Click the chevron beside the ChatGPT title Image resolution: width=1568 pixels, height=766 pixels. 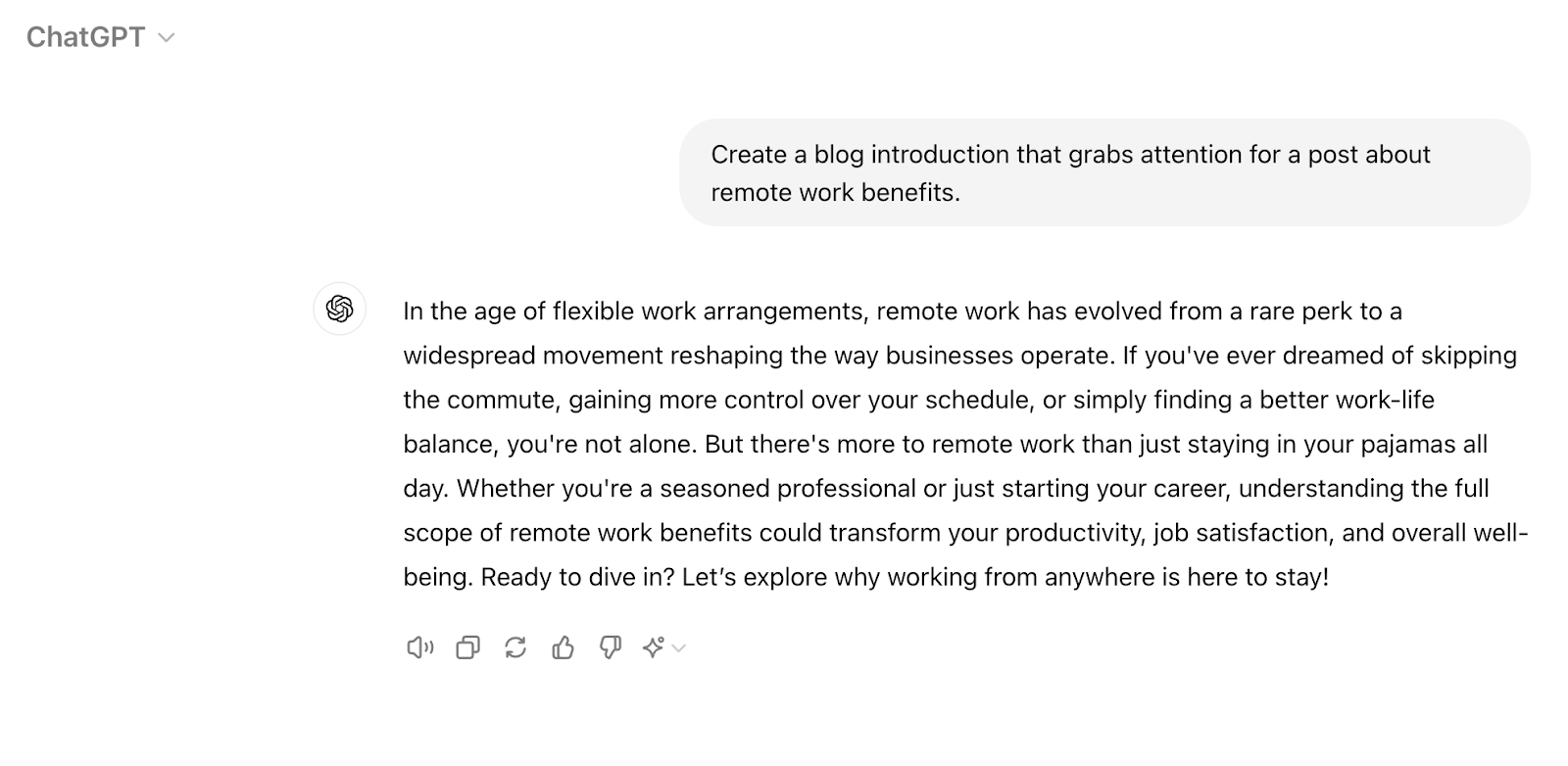click(167, 38)
